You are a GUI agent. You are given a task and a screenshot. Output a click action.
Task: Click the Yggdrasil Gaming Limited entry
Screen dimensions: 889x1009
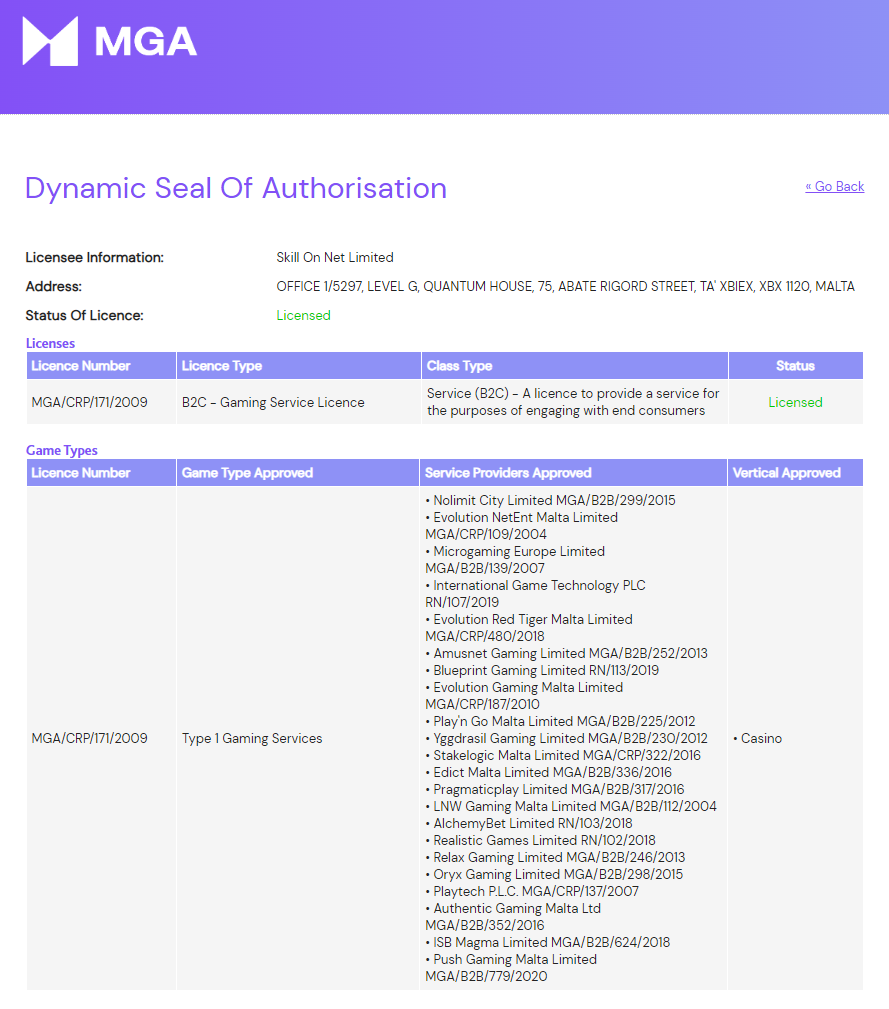click(567, 738)
